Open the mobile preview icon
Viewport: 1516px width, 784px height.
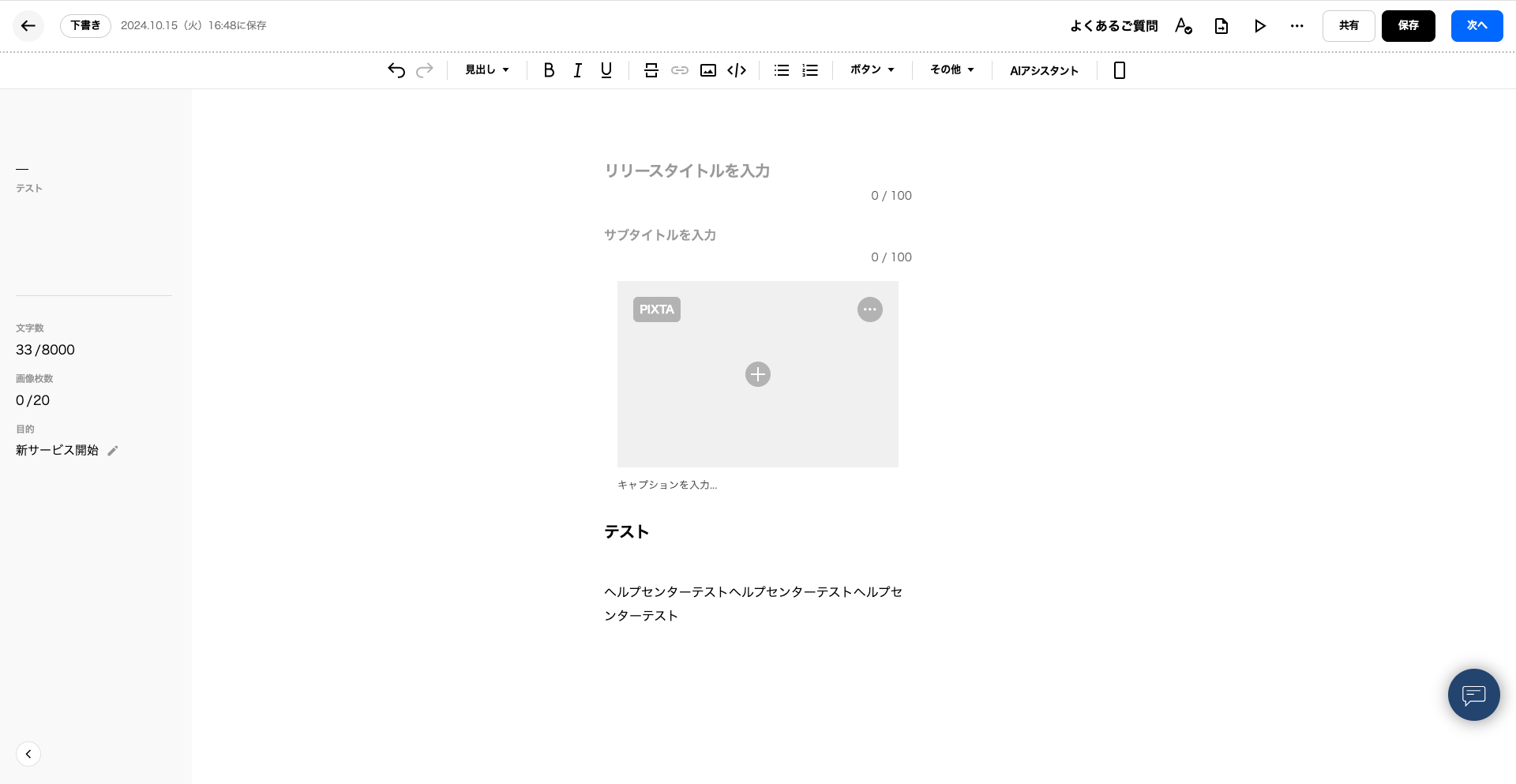coord(1119,70)
